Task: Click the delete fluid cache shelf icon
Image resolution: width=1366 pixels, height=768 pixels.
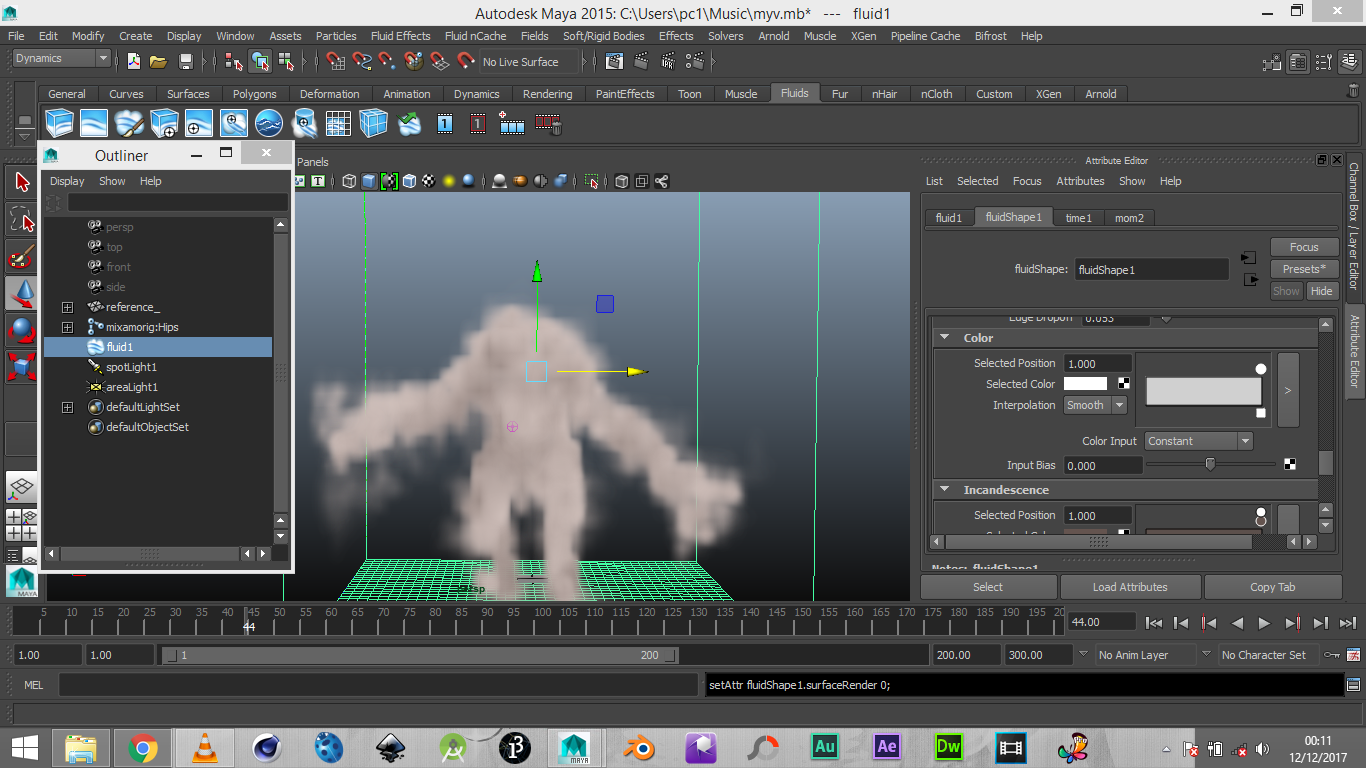Action: [547, 123]
